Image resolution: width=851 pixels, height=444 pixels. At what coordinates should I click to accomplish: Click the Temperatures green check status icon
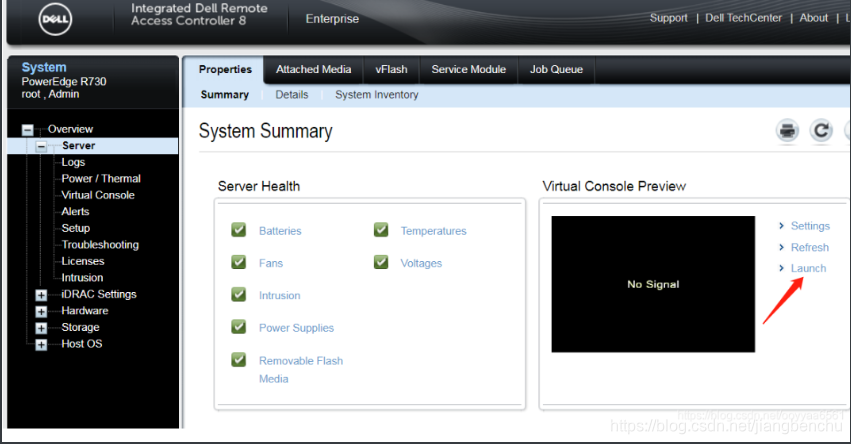tap(381, 230)
